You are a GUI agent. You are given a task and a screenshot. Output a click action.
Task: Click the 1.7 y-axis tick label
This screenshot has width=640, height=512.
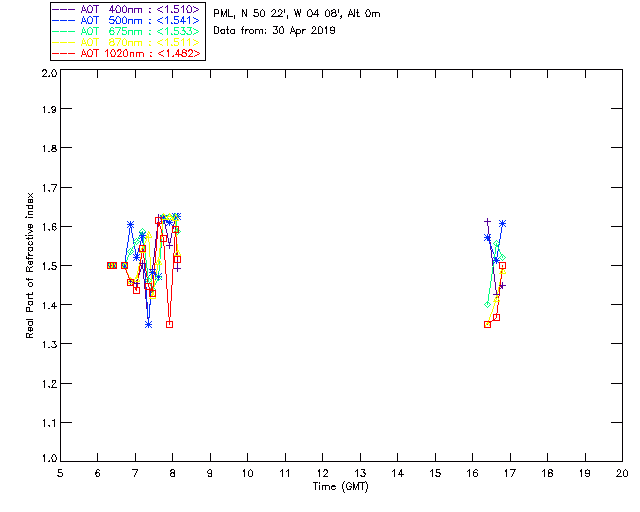(x=49, y=188)
